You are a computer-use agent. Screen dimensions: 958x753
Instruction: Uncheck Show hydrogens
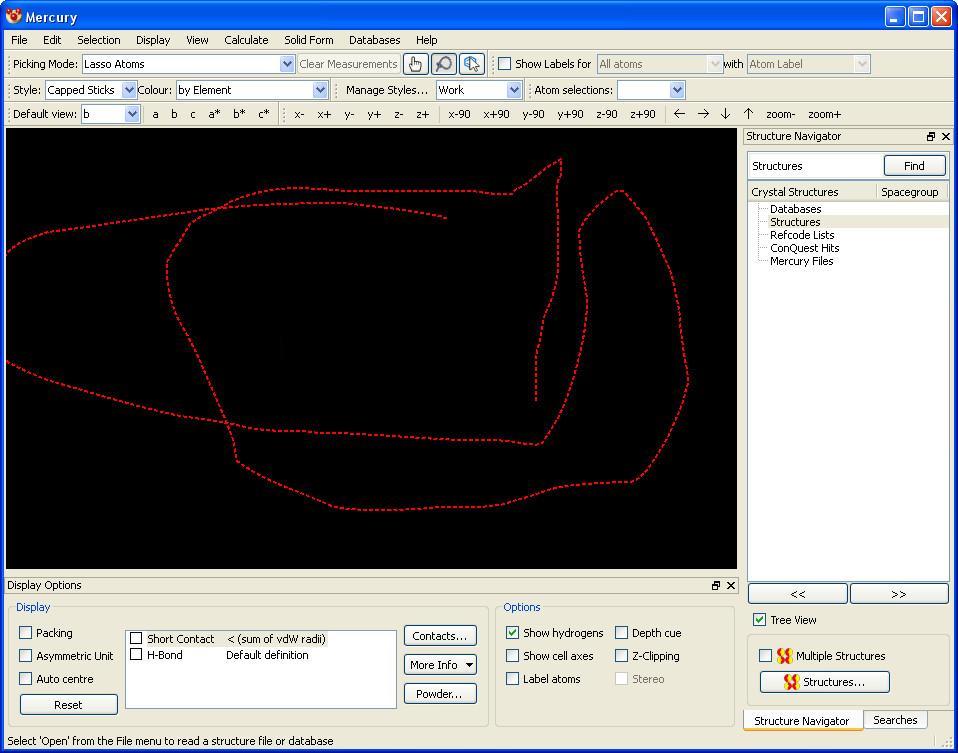pyautogui.click(x=513, y=633)
